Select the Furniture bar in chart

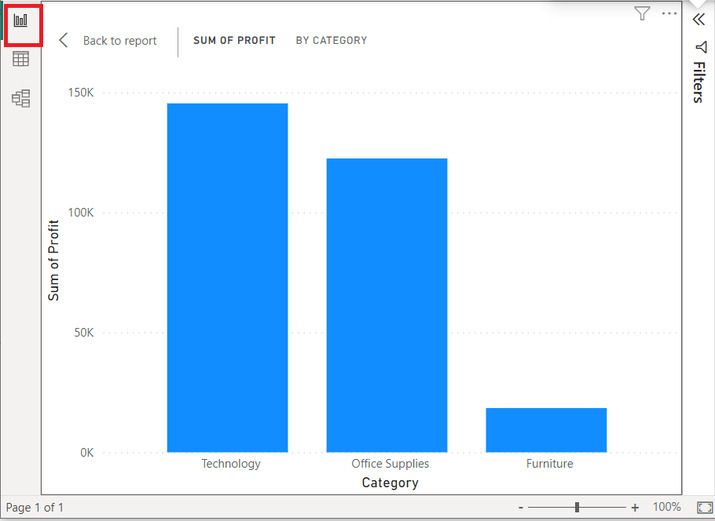tap(546, 430)
